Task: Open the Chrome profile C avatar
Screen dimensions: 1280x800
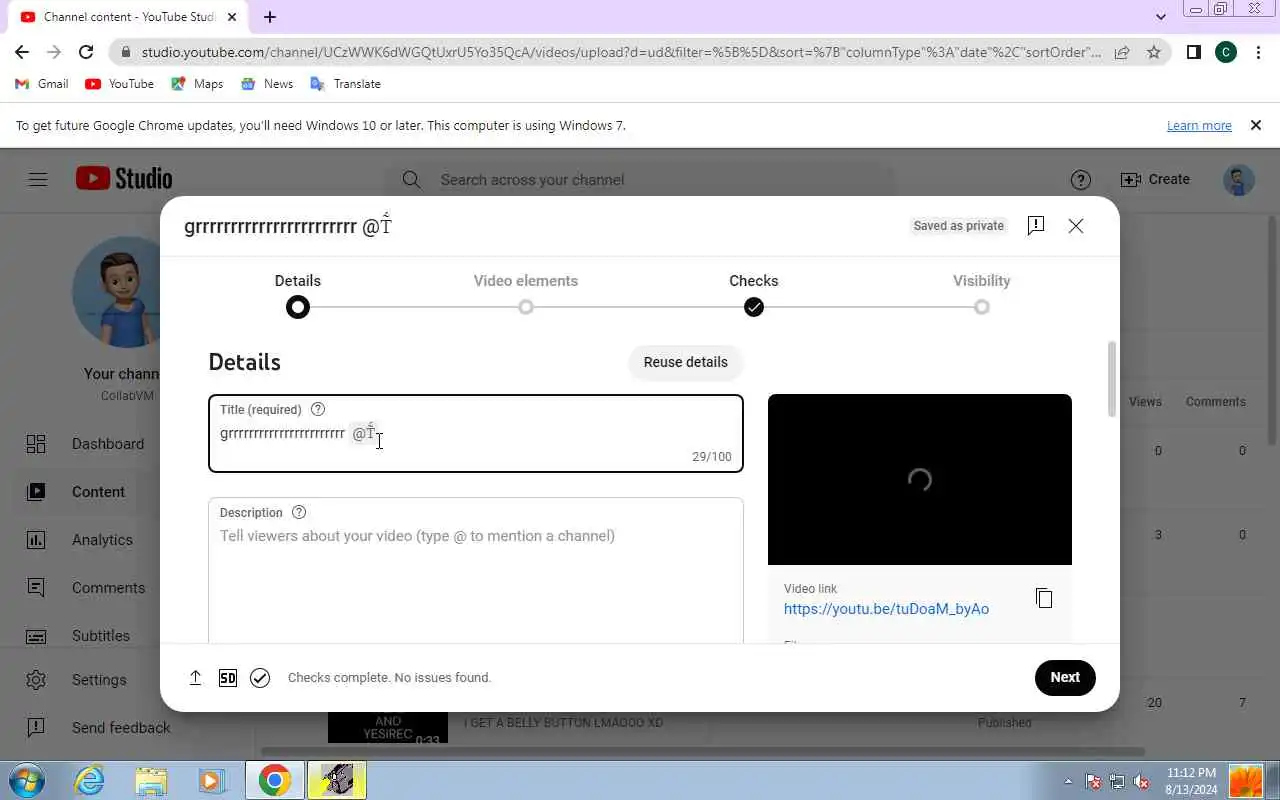Action: pos(1226,52)
